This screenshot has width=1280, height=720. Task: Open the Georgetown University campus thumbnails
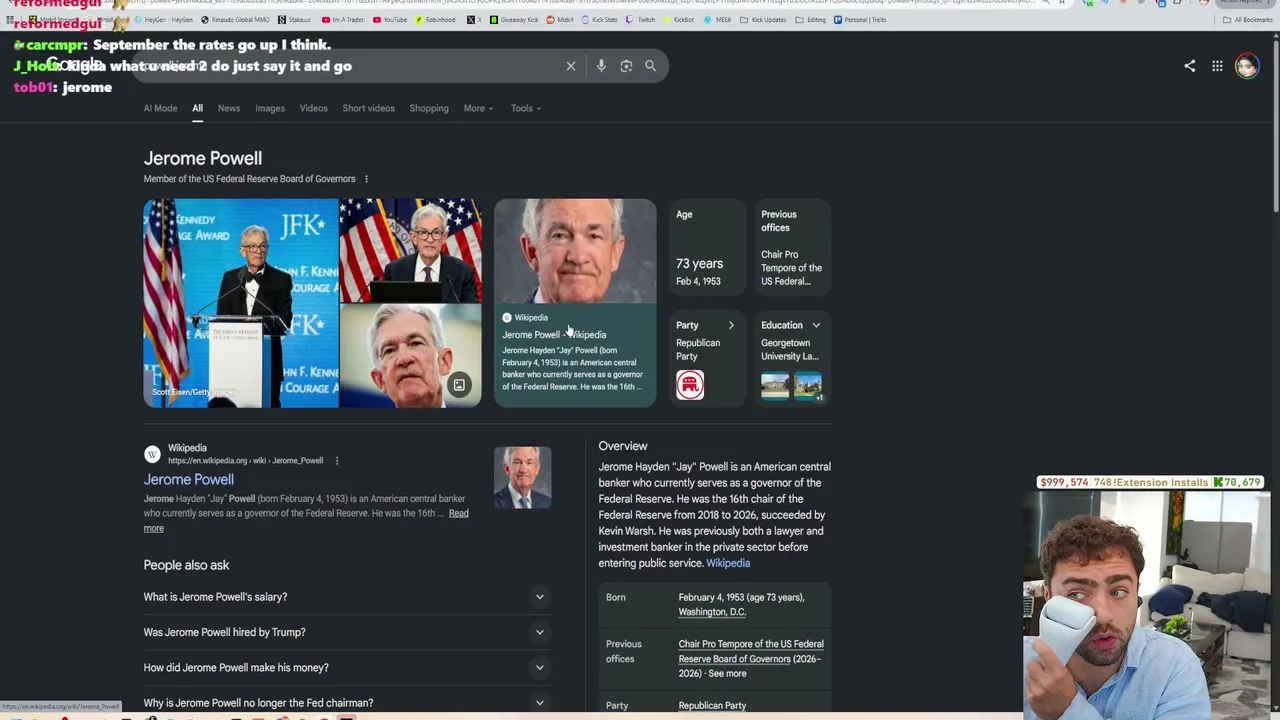[x=791, y=386]
